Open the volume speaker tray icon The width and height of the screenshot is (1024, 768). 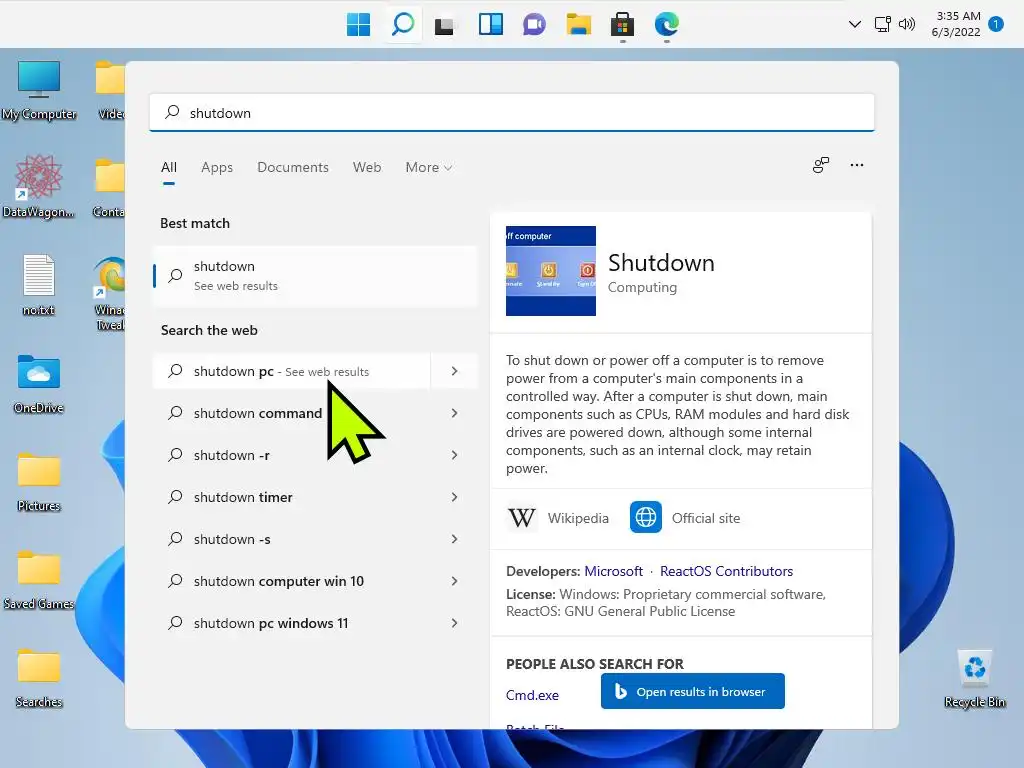coord(907,25)
